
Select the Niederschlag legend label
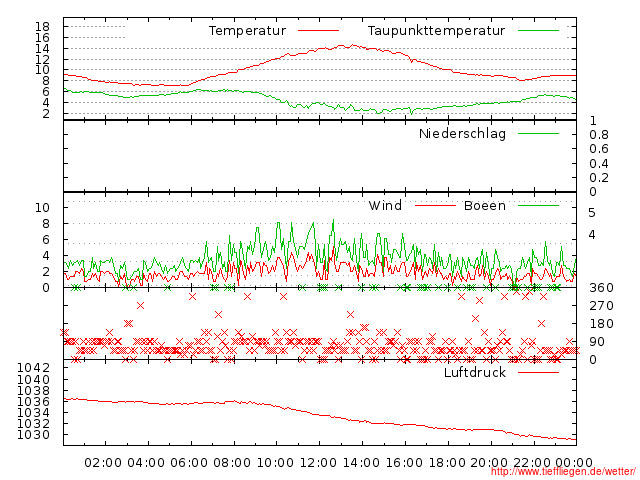pyautogui.click(x=462, y=134)
